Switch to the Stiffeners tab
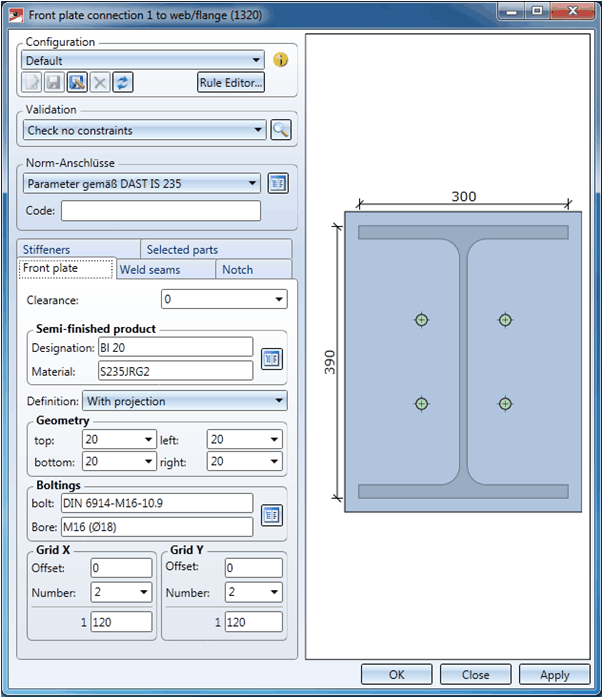604x698 pixels. coord(79,249)
